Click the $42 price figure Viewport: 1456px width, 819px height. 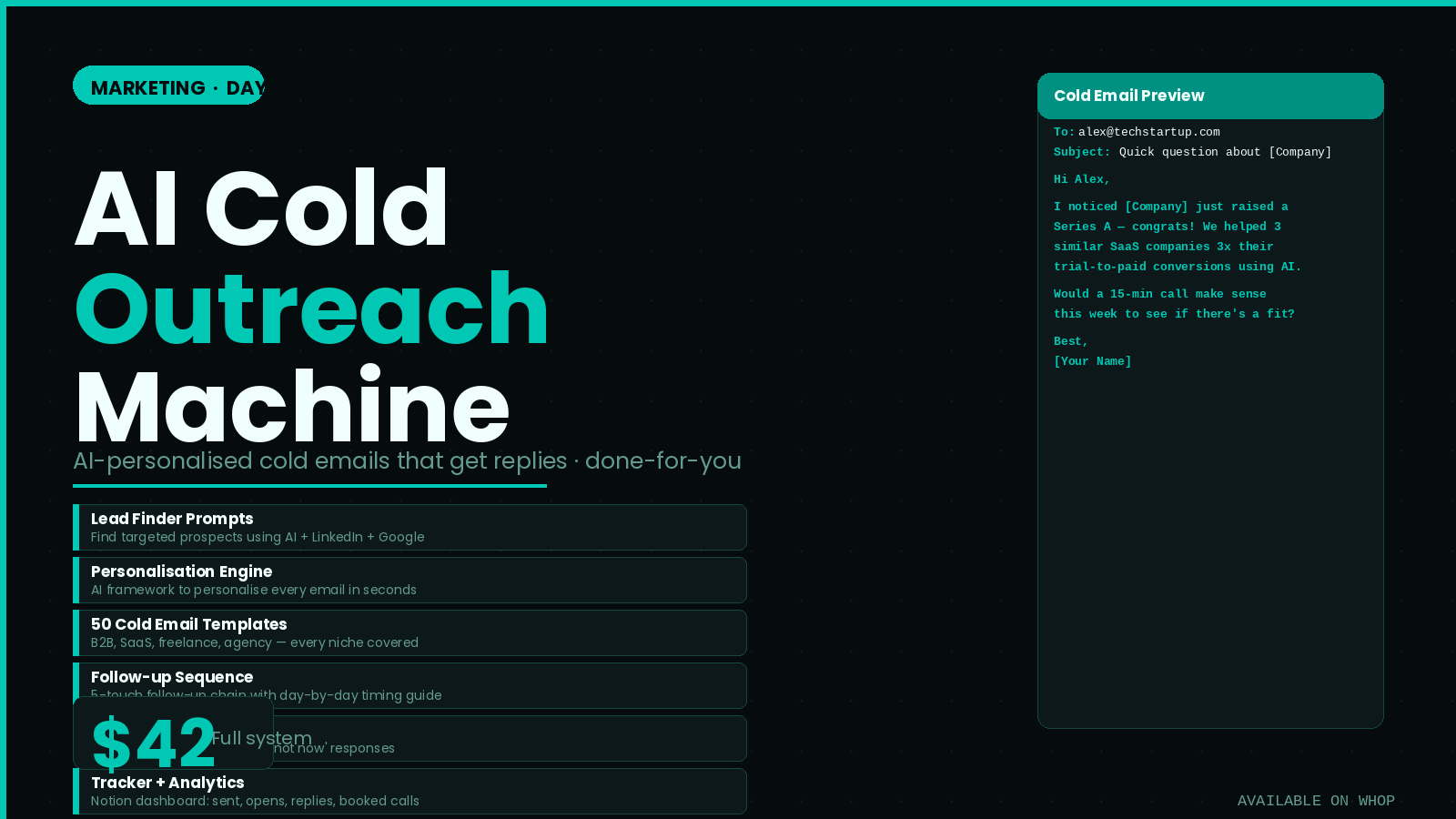coord(153,743)
